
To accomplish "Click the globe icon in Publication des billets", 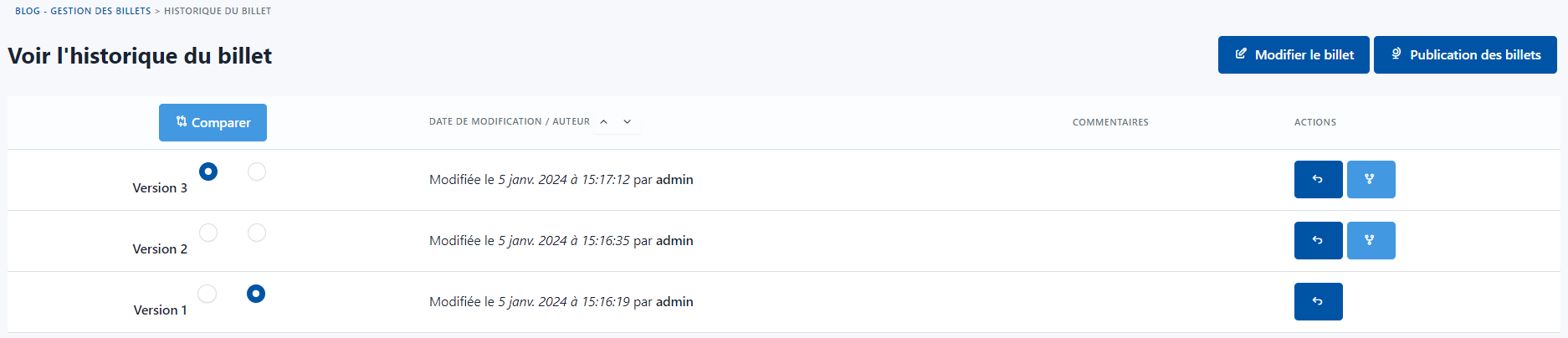I will (1396, 54).
